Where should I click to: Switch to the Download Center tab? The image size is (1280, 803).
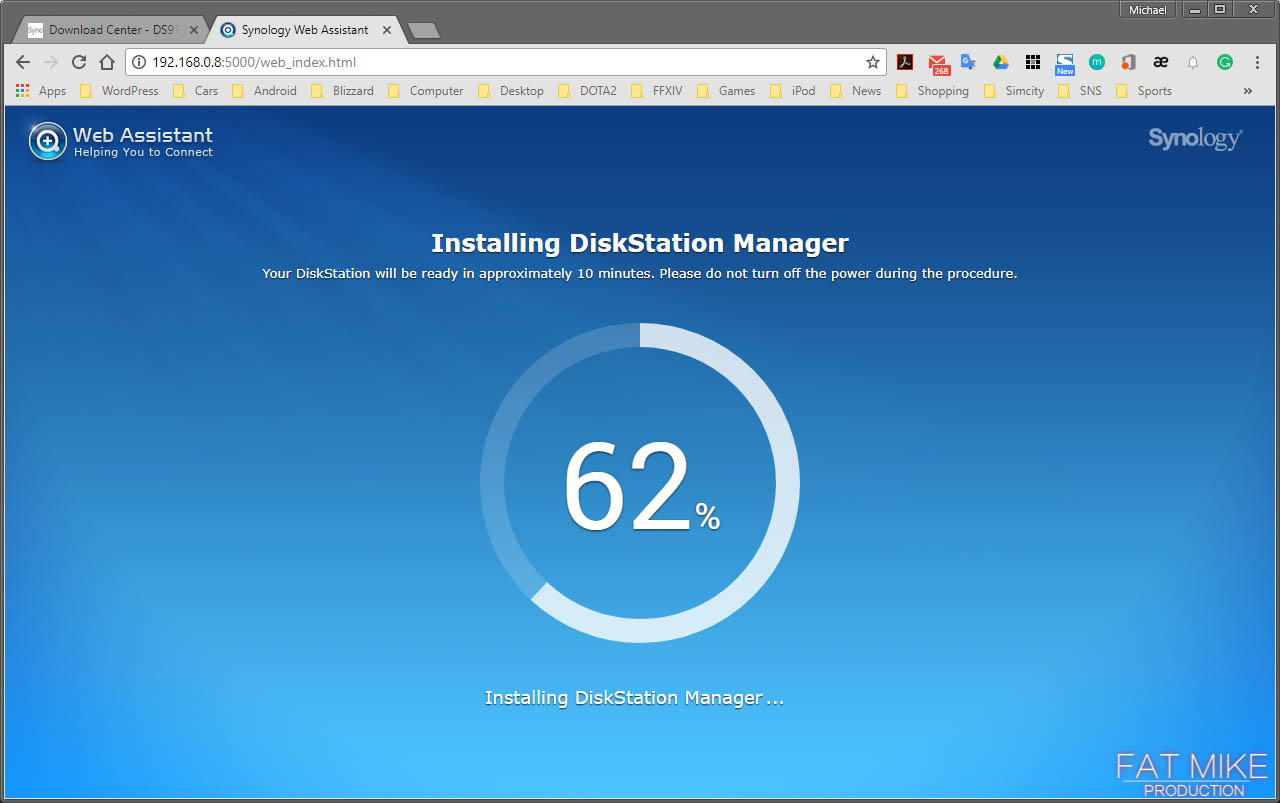[x=113, y=30]
